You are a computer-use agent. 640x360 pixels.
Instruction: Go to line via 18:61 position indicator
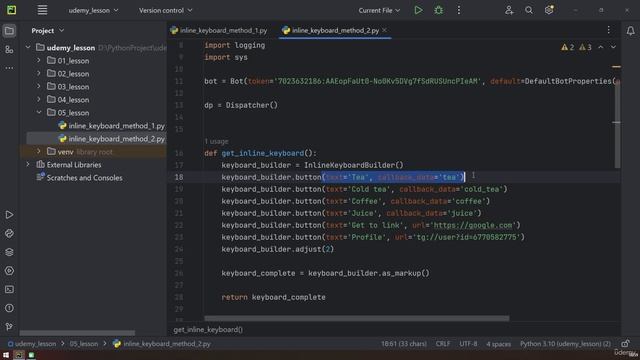coord(404,344)
